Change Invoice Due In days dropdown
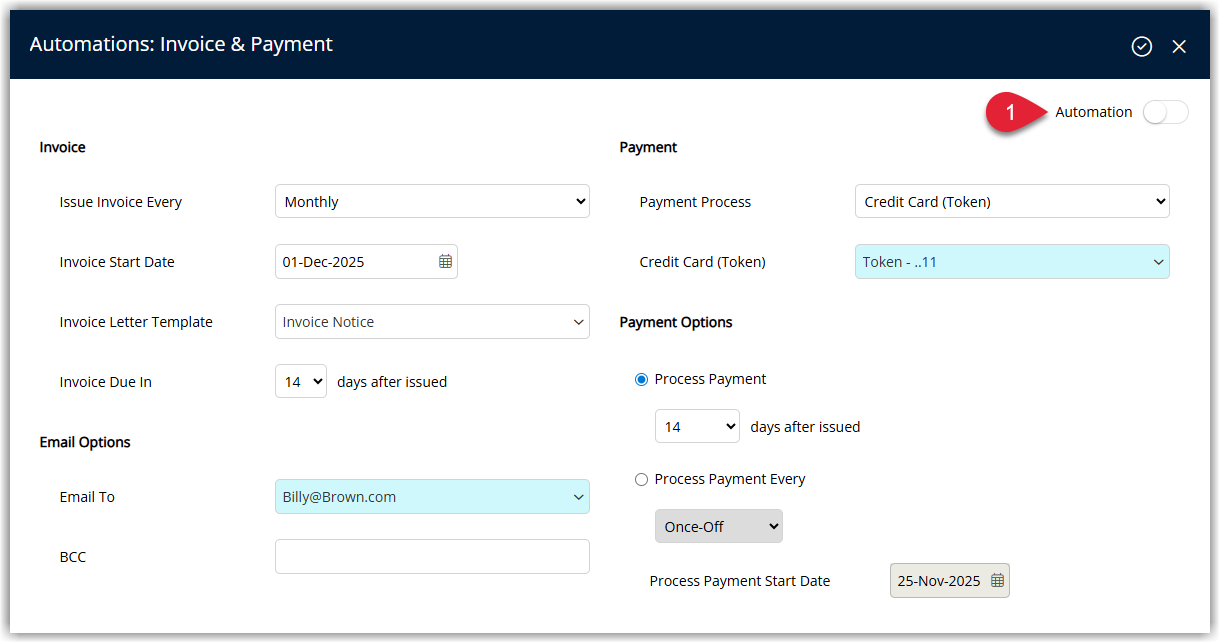This screenshot has height=643, width=1220. (301, 381)
